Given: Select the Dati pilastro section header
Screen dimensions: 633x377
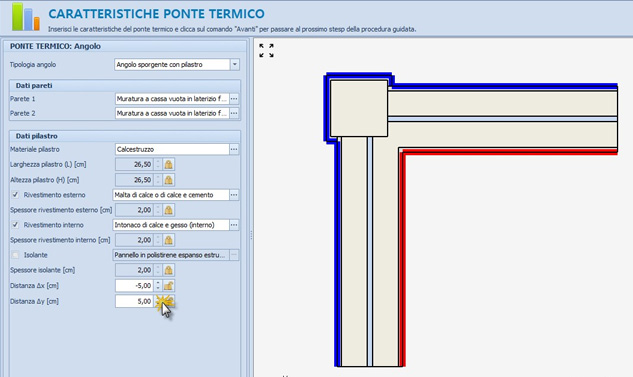Looking at the screenshot, I should (125, 136).
